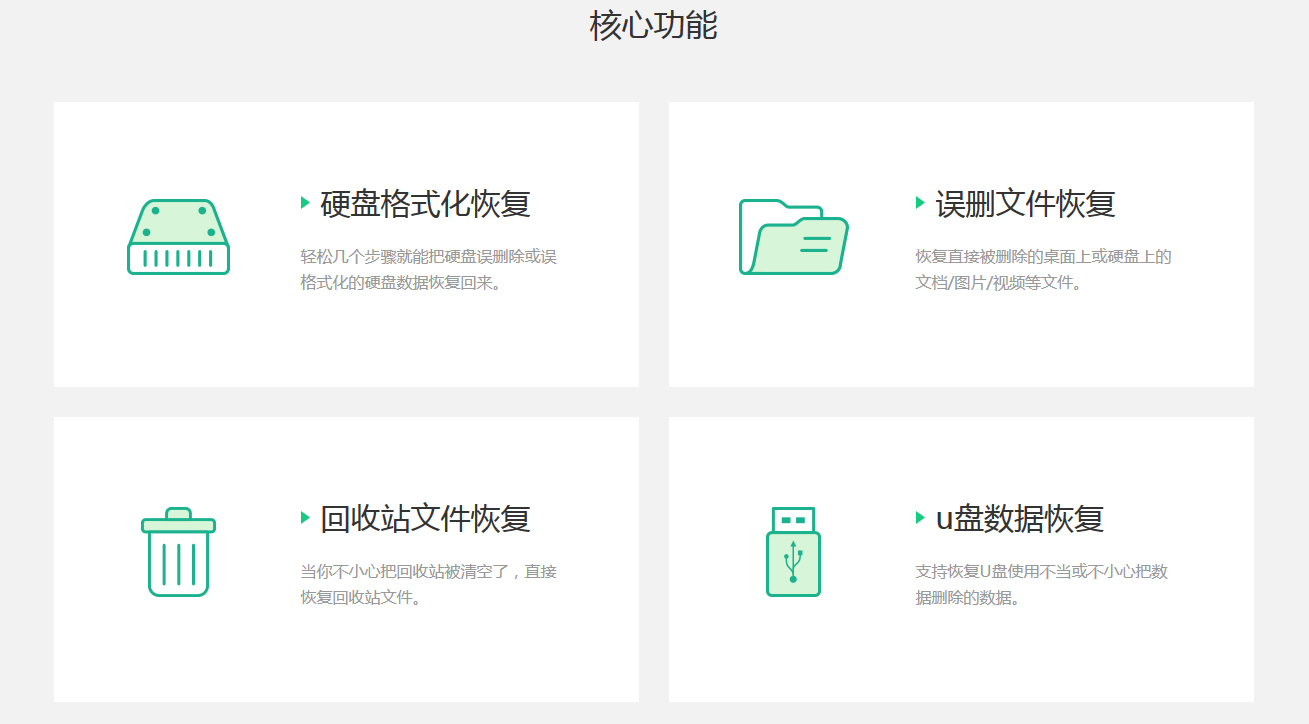Open the 误删文件恢复 title link
Image resolution: width=1309 pixels, height=724 pixels.
coord(1025,204)
